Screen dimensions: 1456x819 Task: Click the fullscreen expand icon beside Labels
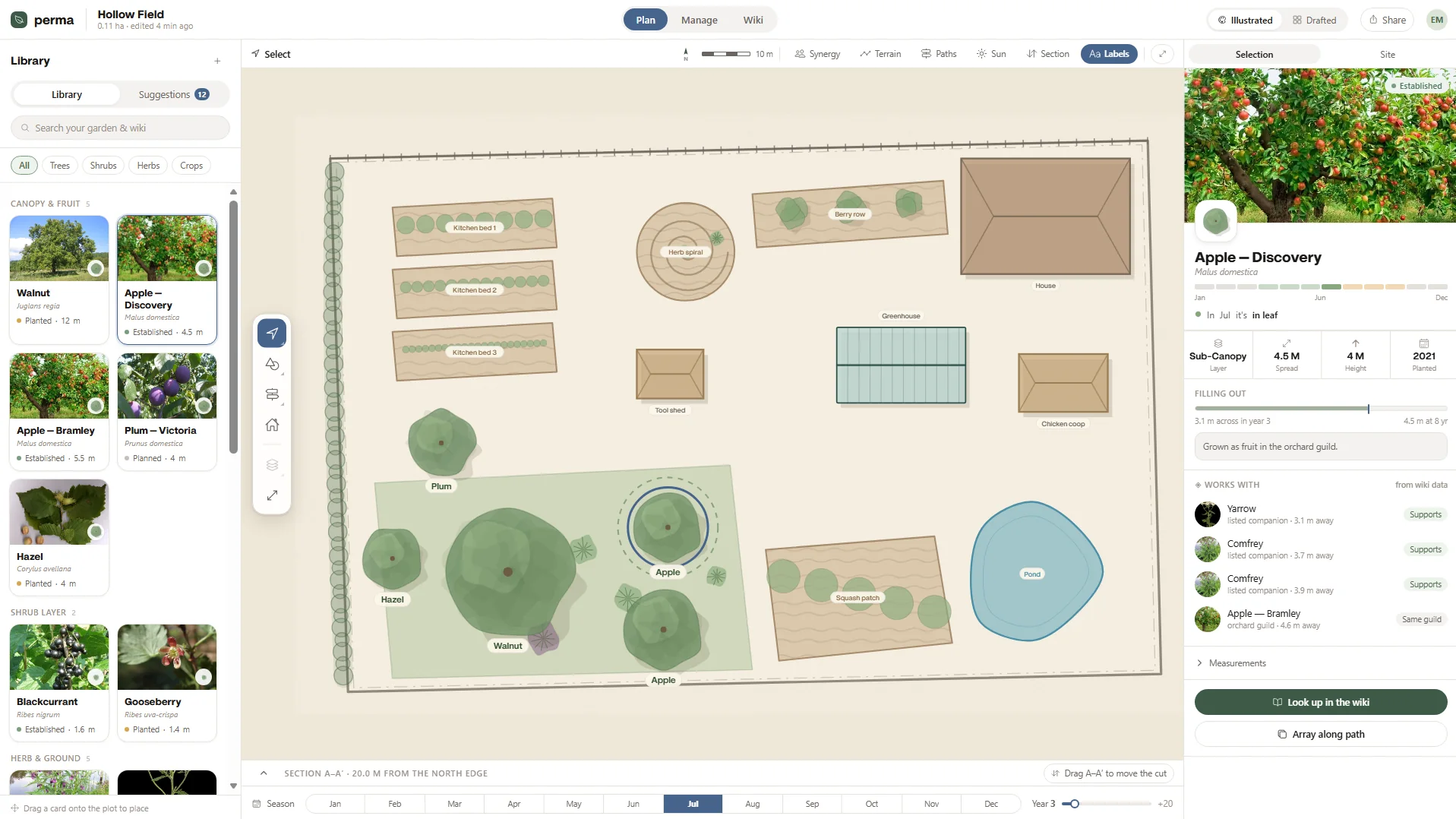pyautogui.click(x=1162, y=54)
